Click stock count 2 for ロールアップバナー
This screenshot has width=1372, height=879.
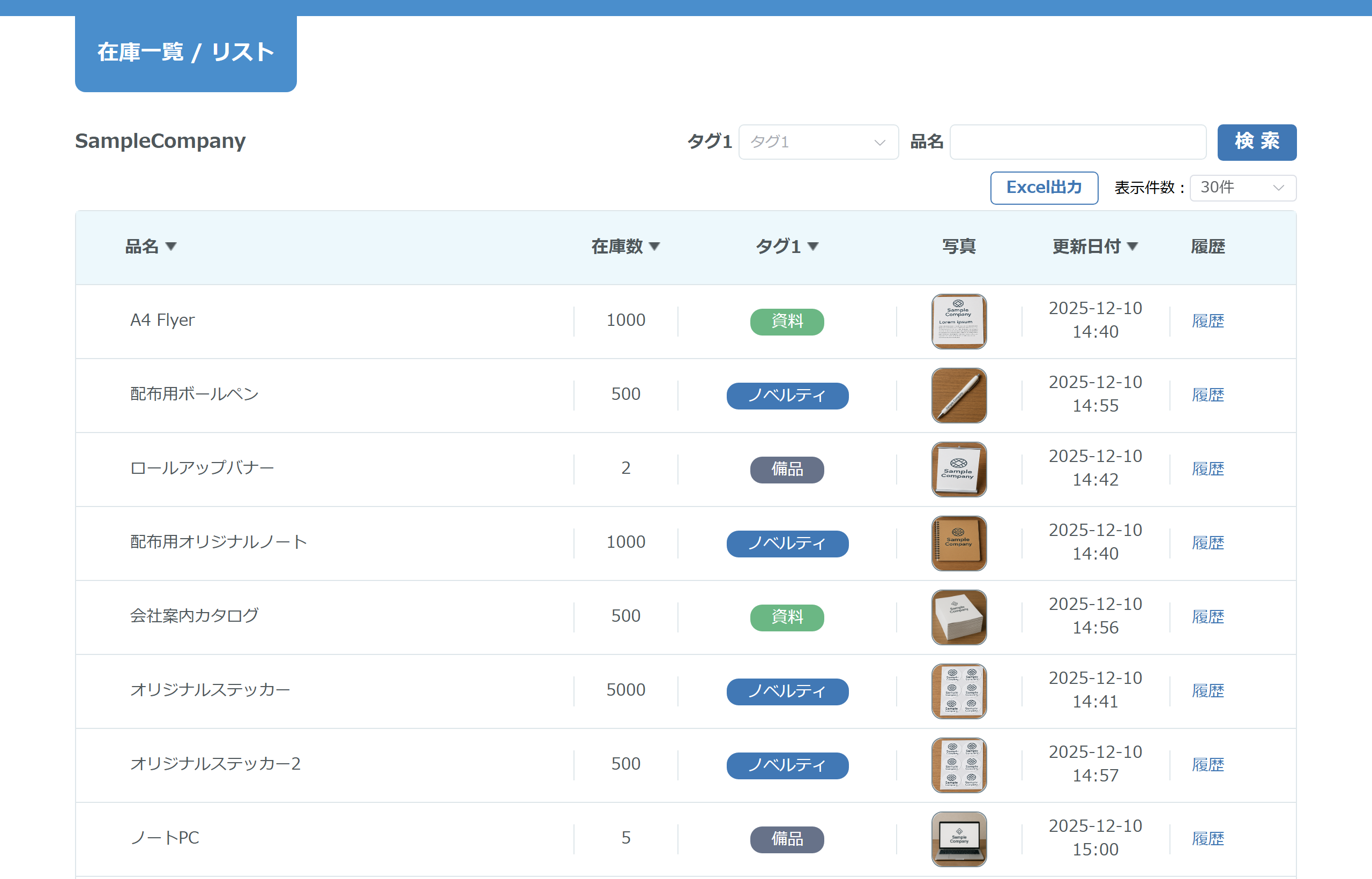click(625, 468)
